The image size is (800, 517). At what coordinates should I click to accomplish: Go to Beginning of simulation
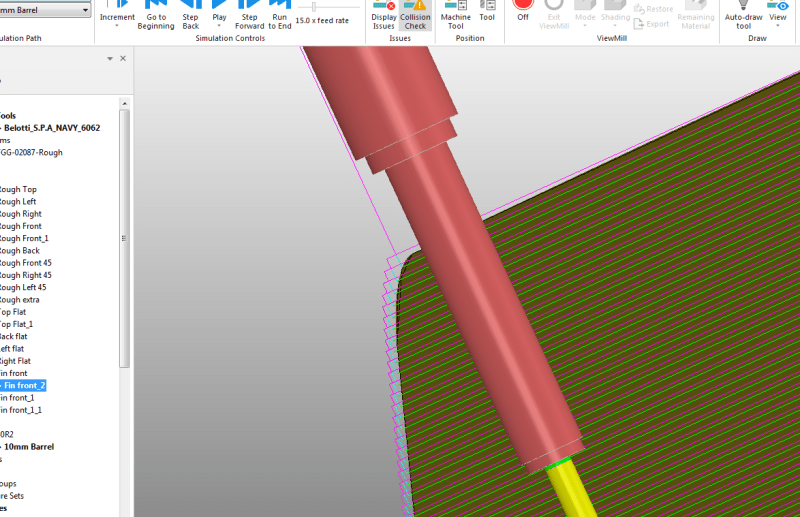tap(156, 15)
